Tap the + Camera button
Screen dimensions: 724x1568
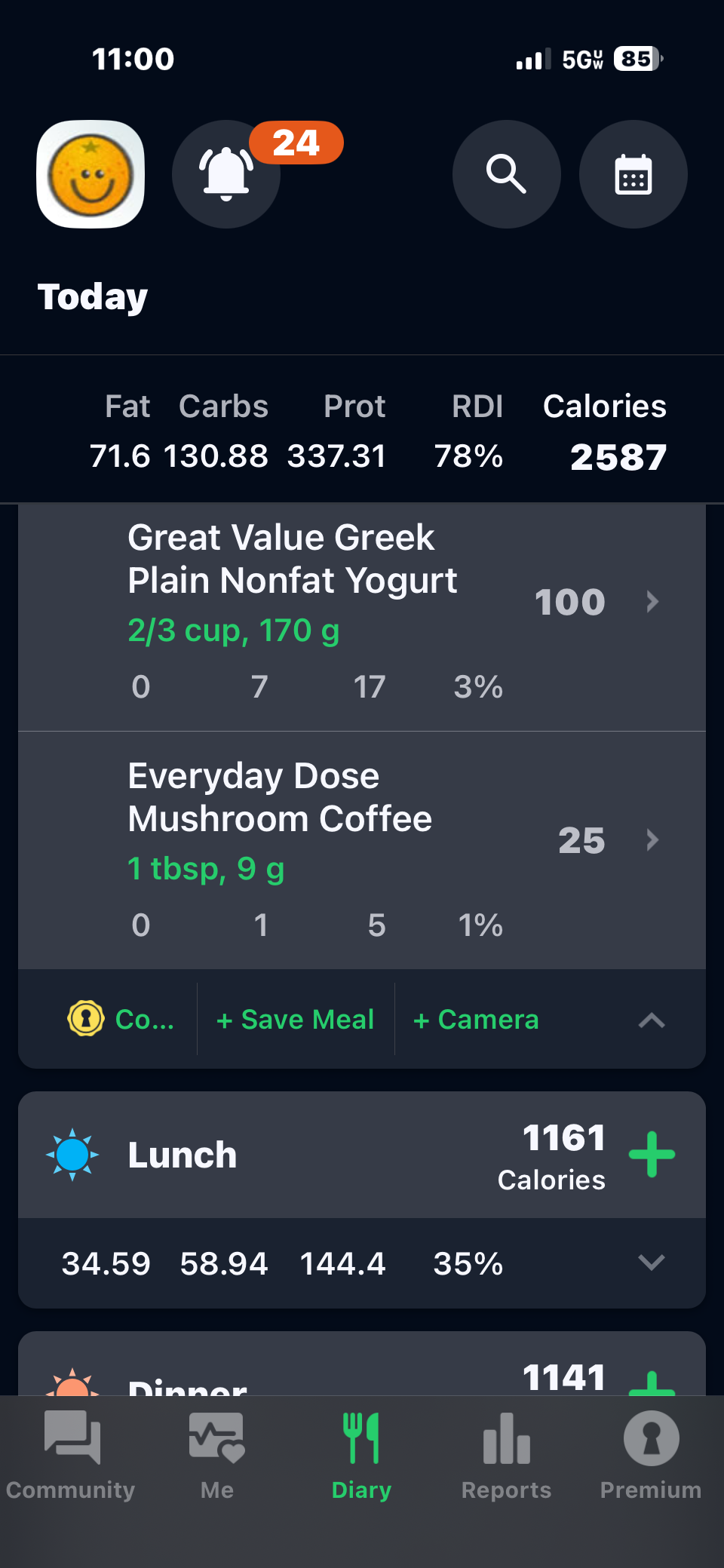click(477, 1020)
